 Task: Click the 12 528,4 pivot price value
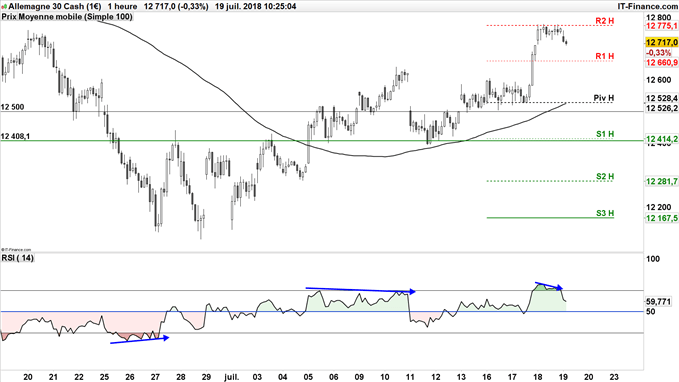(662, 98)
